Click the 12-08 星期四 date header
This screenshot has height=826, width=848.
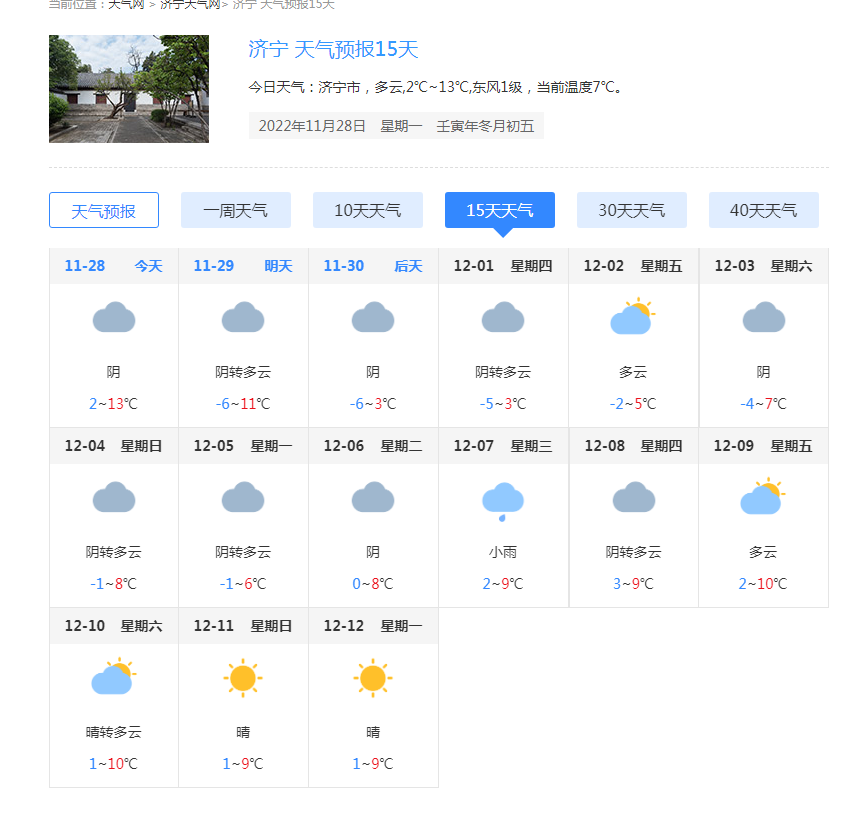633,446
